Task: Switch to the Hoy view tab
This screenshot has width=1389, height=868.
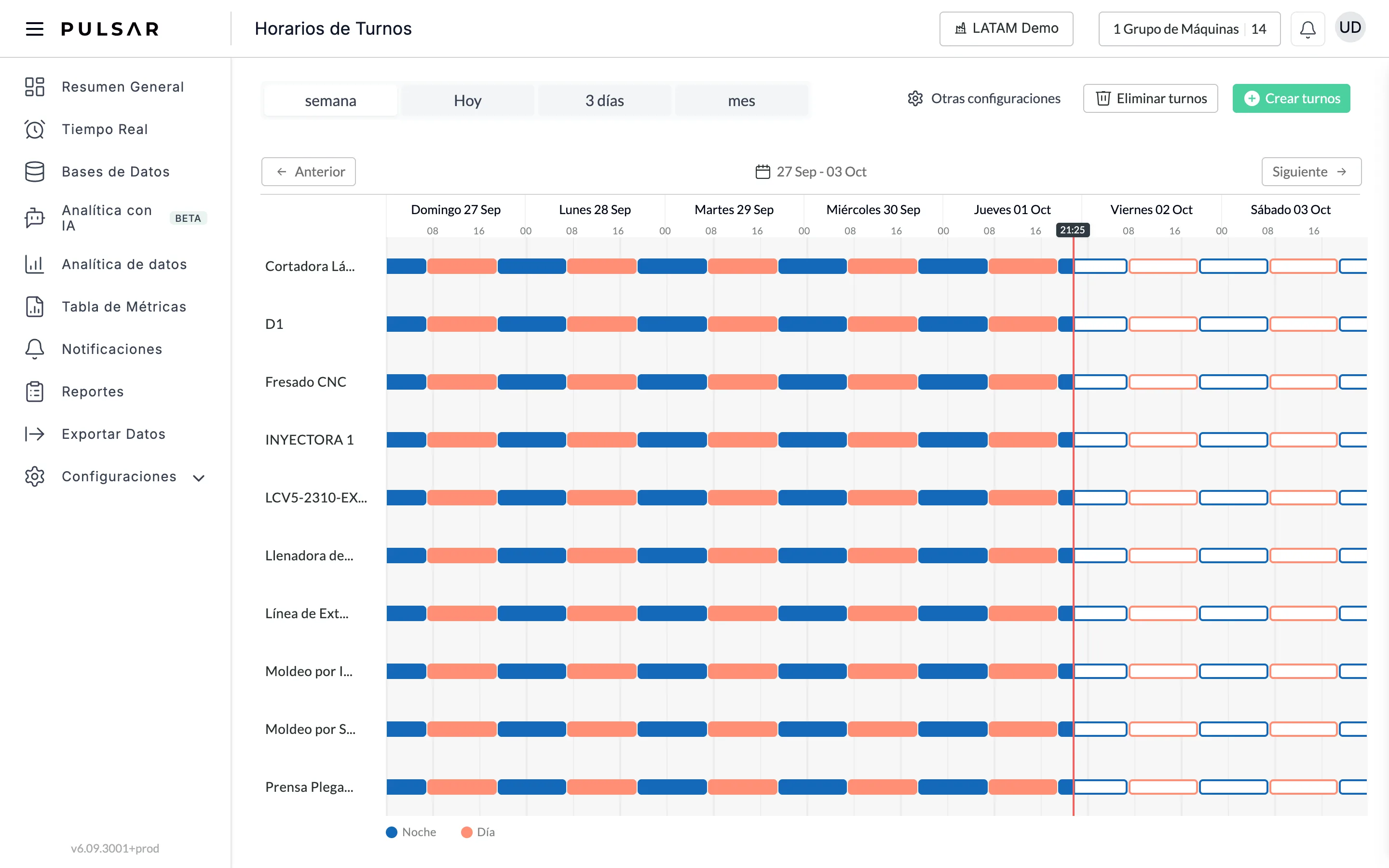Action: (x=467, y=100)
